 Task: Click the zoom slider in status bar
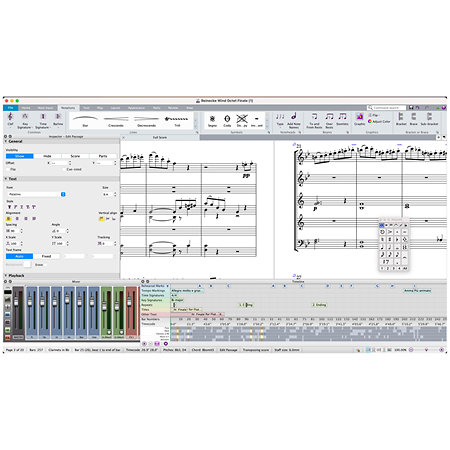click(426, 350)
